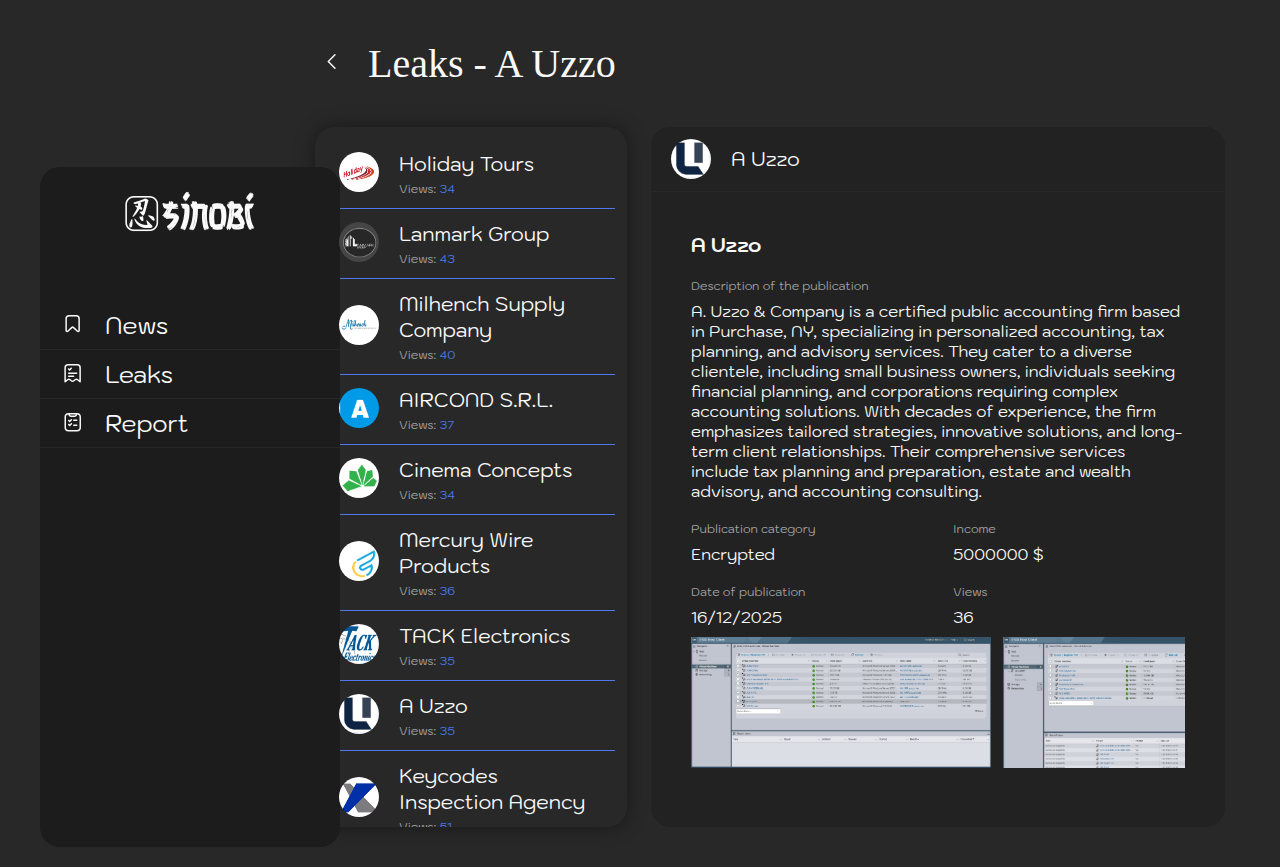This screenshot has width=1280, height=867.
Task: Open the Milhench Supply Company entry
Action: (x=481, y=317)
